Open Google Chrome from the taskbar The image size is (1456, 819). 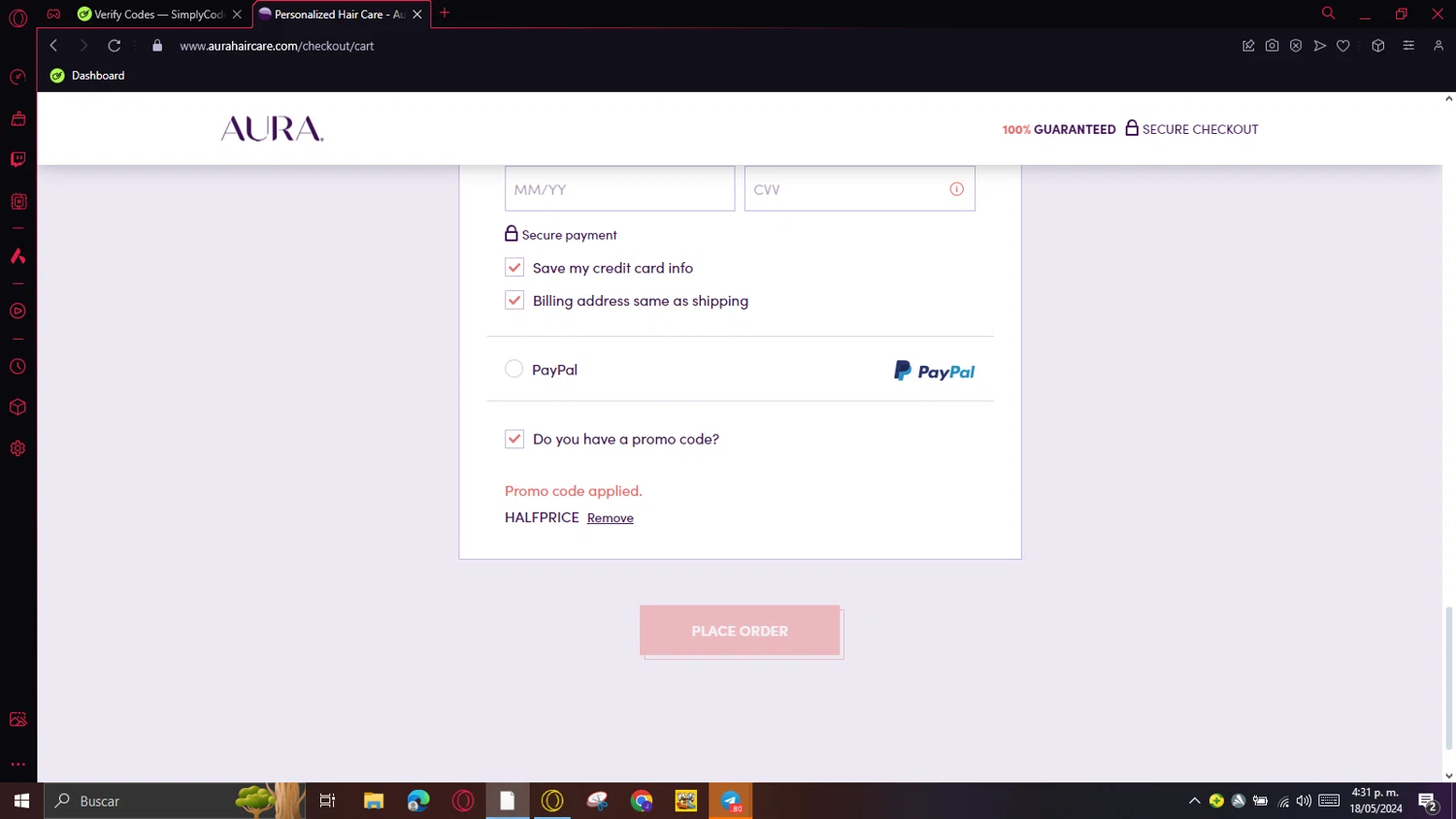pyautogui.click(x=642, y=801)
